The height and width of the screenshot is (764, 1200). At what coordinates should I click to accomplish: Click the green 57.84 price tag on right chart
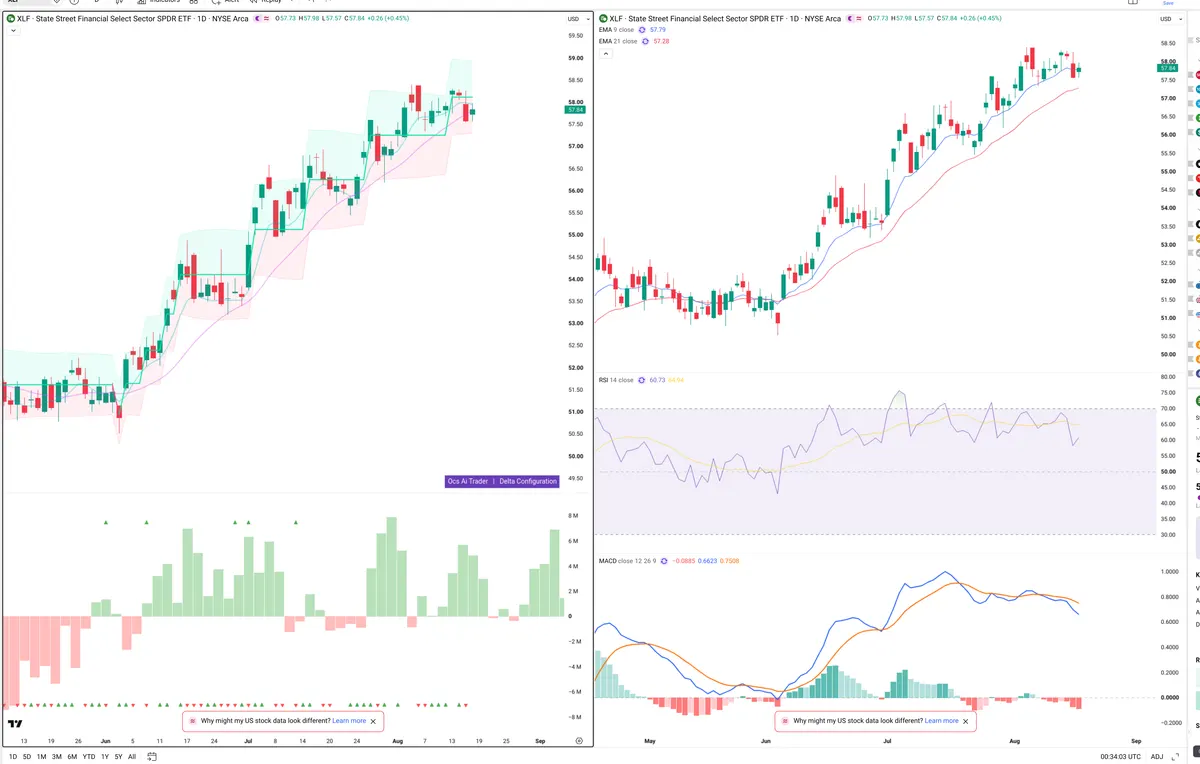pos(1166,66)
